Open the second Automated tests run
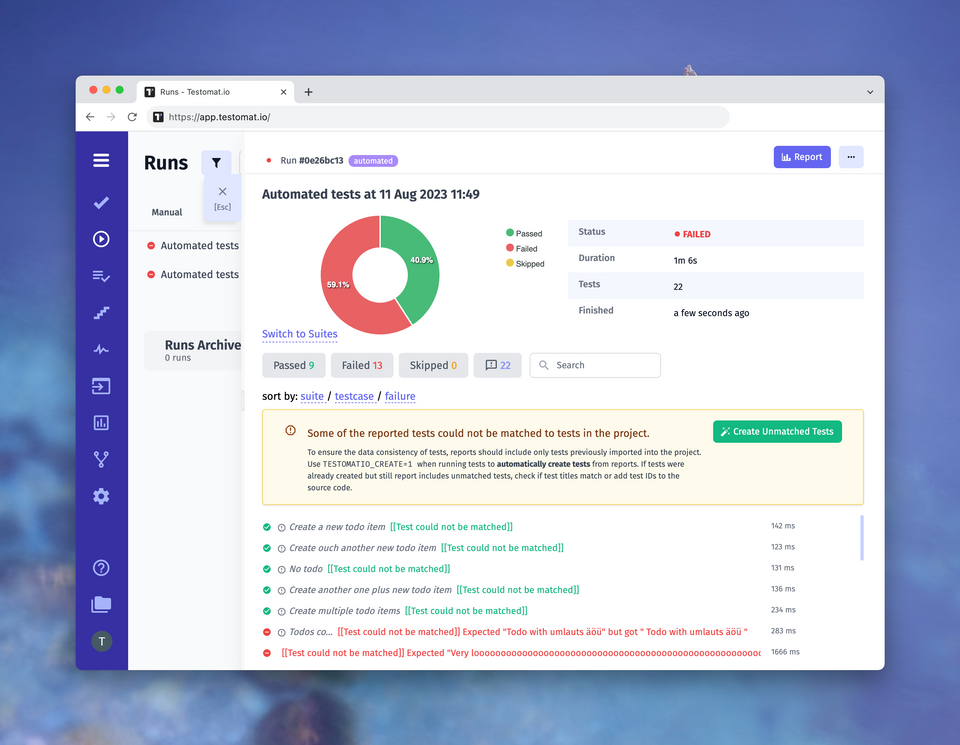Viewport: 960px width, 745px height. [193, 274]
